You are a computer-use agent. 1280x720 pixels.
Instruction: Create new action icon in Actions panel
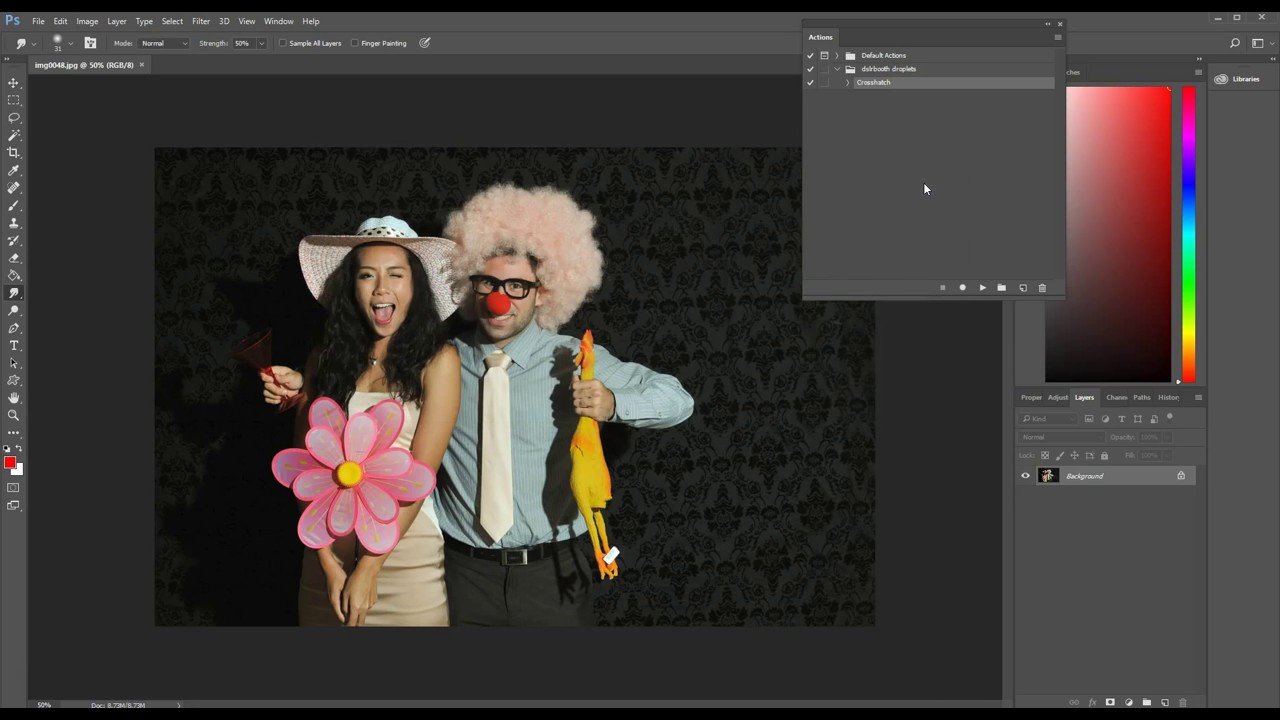pyautogui.click(x=1022, y=288)
